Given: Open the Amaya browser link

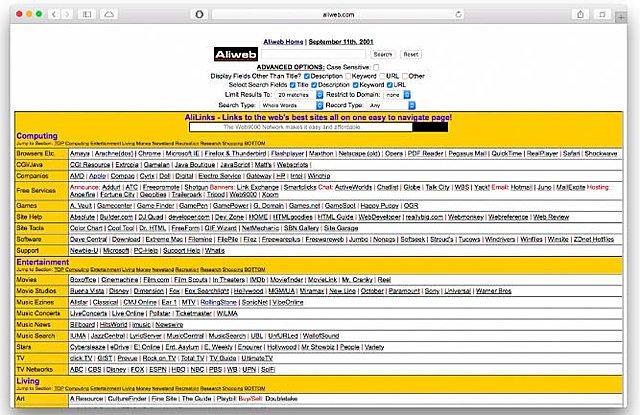Looking at the screenshot, I should (x=80, y=153).
